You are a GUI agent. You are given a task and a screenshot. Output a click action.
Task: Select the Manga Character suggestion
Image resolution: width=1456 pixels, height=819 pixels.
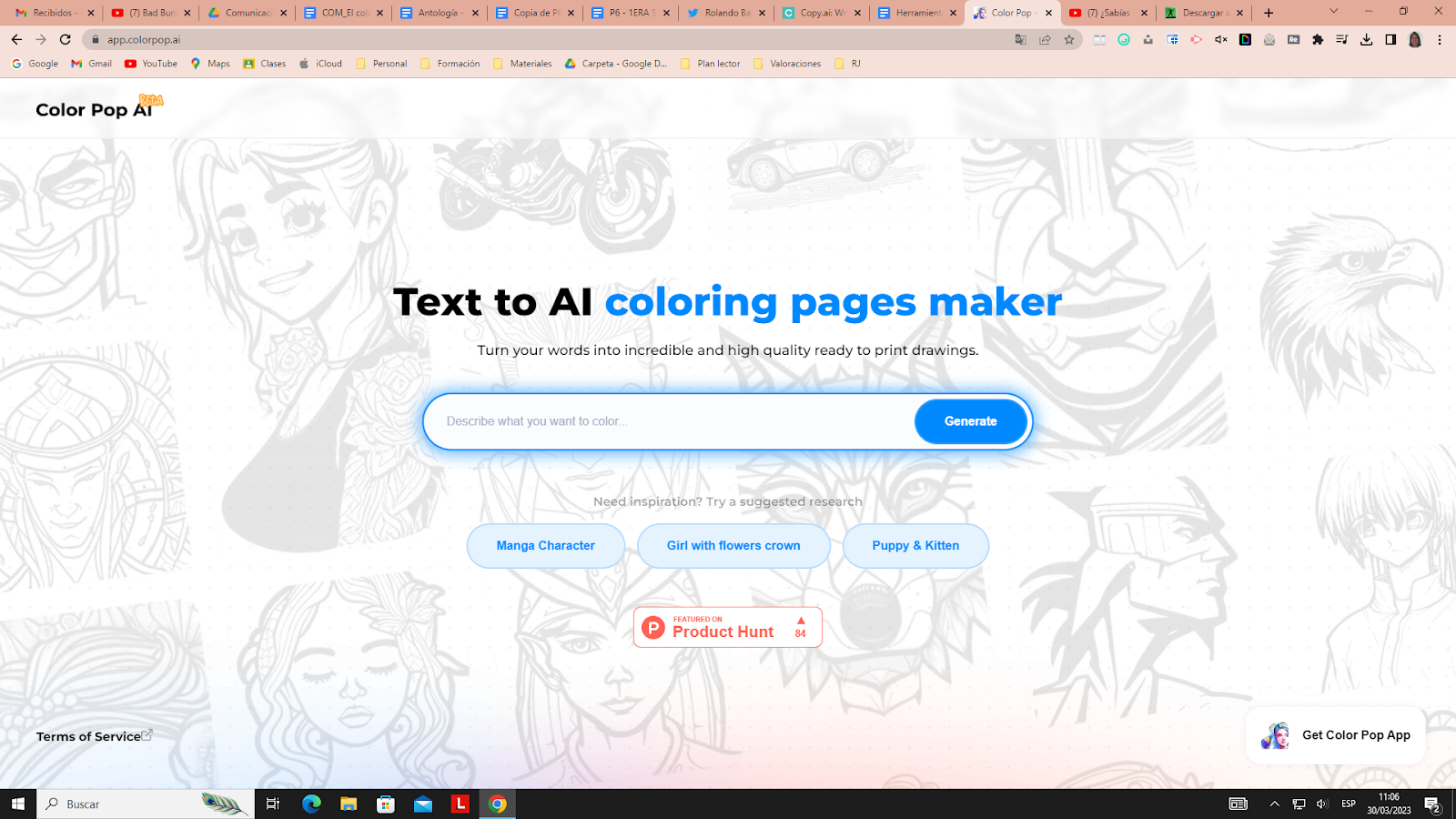tap(545, 546)
